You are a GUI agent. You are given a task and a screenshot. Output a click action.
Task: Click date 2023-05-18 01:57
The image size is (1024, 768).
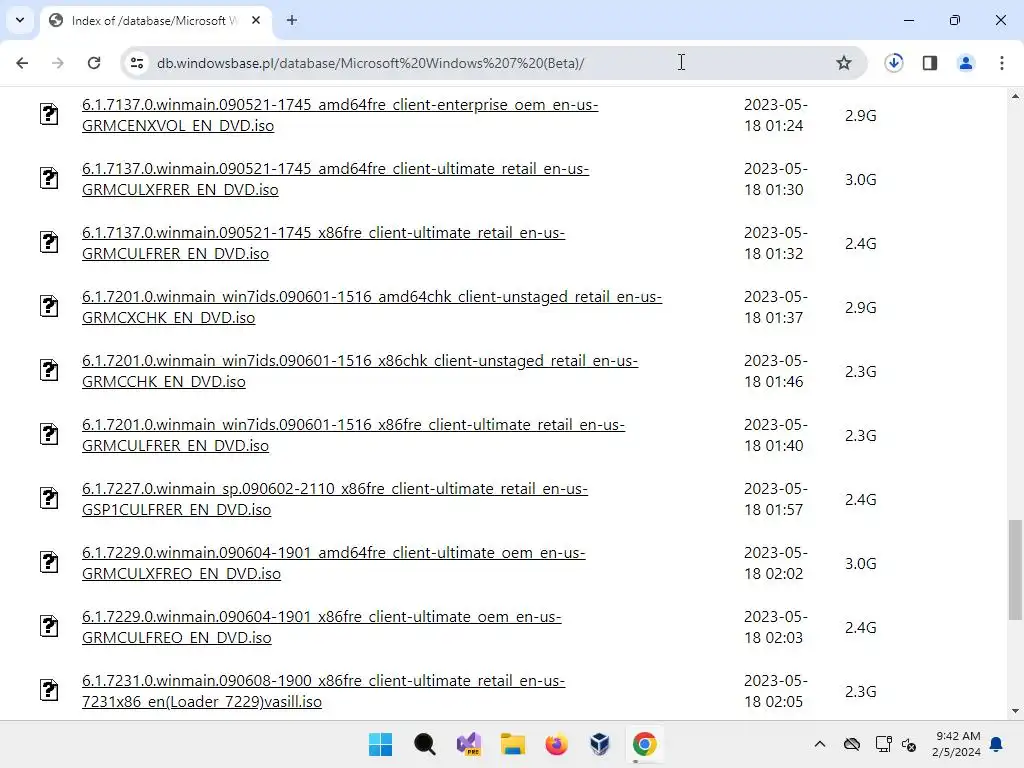pyautogui.click(x=776, y=499)
